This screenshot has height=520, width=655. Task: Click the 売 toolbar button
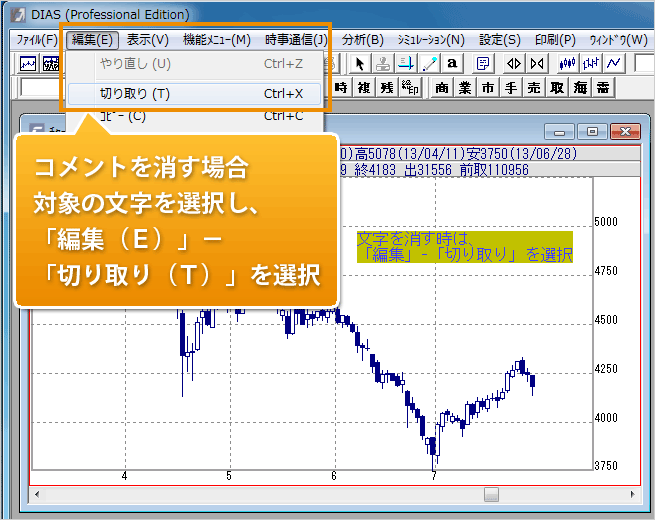pyautogui.click(x=534, y=87)
